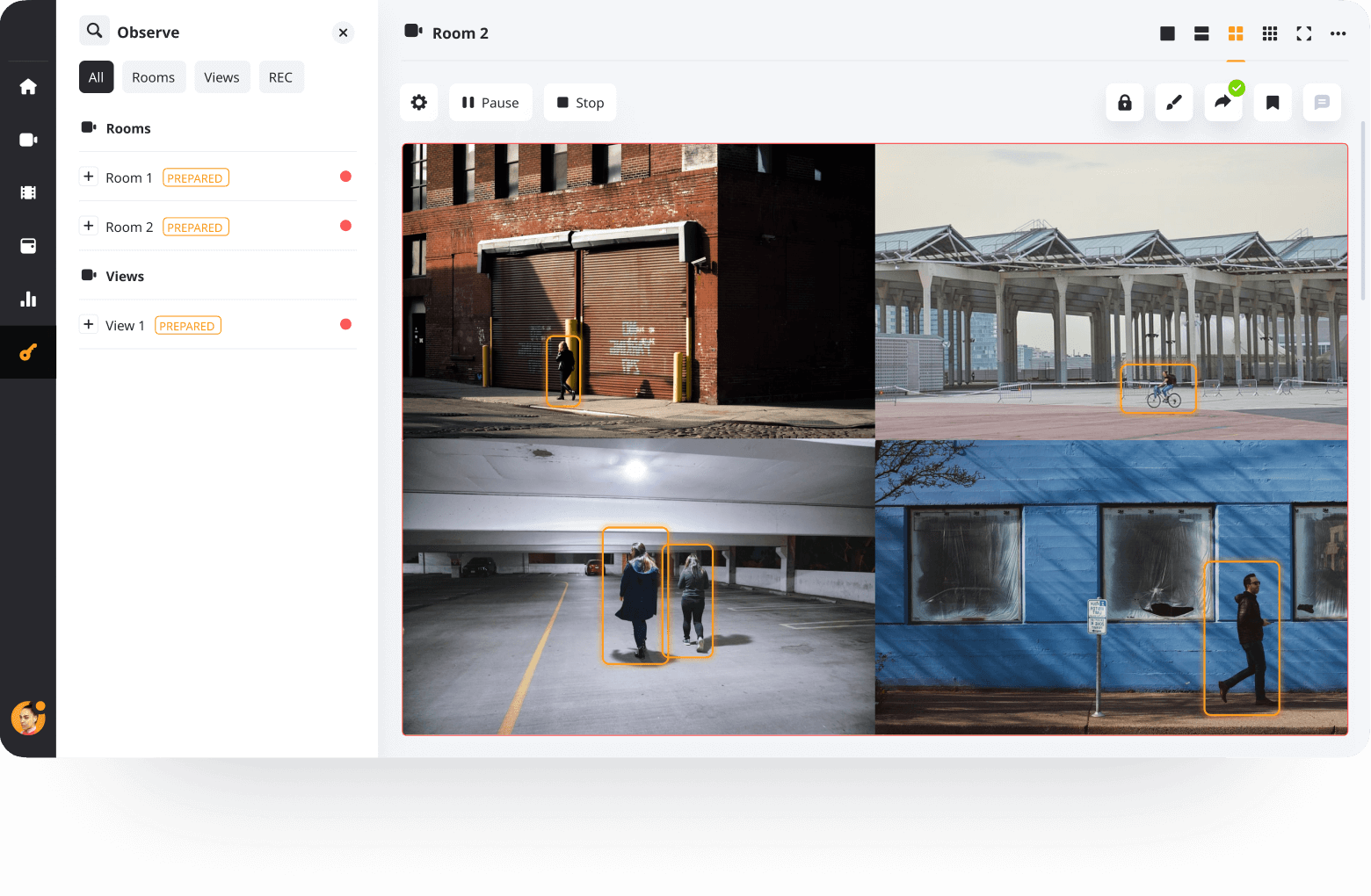The height and width of the screenshot is (896, 1371).
Task: Go to Home in left sidebar
Action: point(28,87)
